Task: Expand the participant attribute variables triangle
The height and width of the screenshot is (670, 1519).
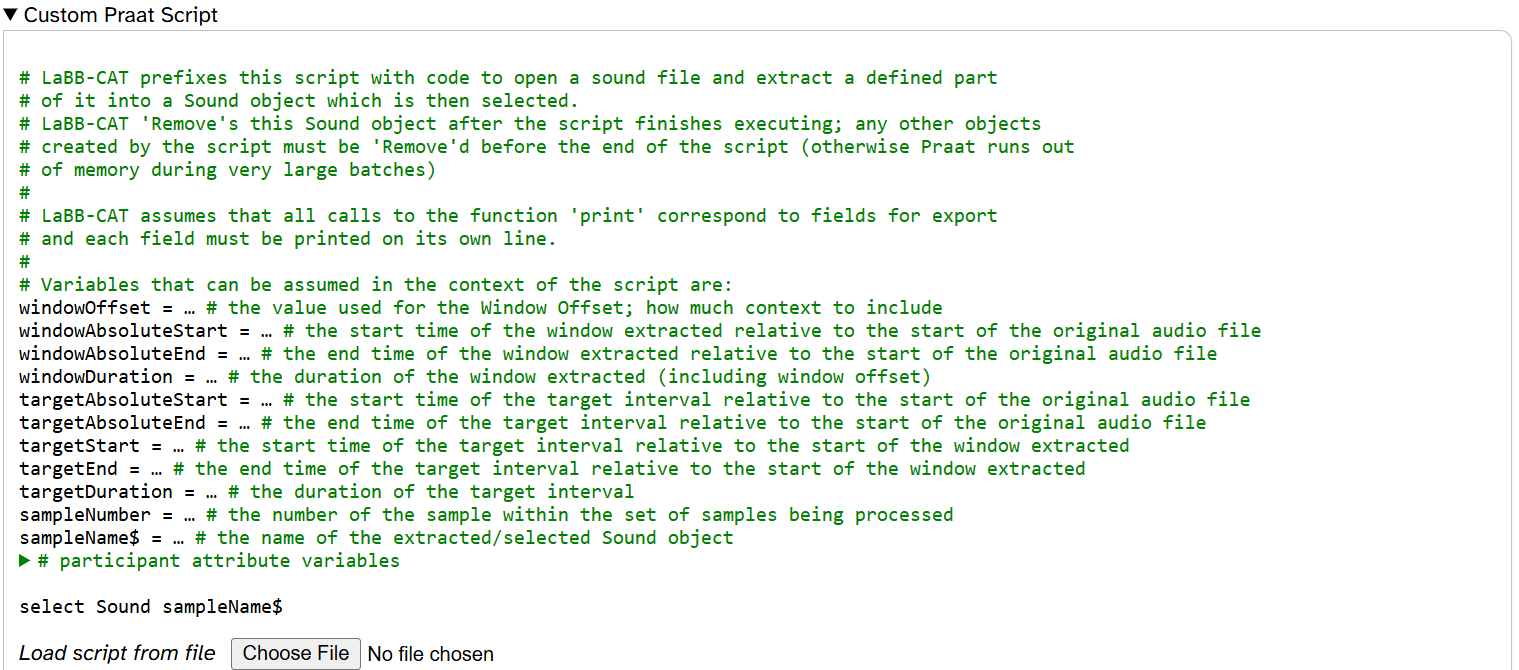Action: pos(26,561)
